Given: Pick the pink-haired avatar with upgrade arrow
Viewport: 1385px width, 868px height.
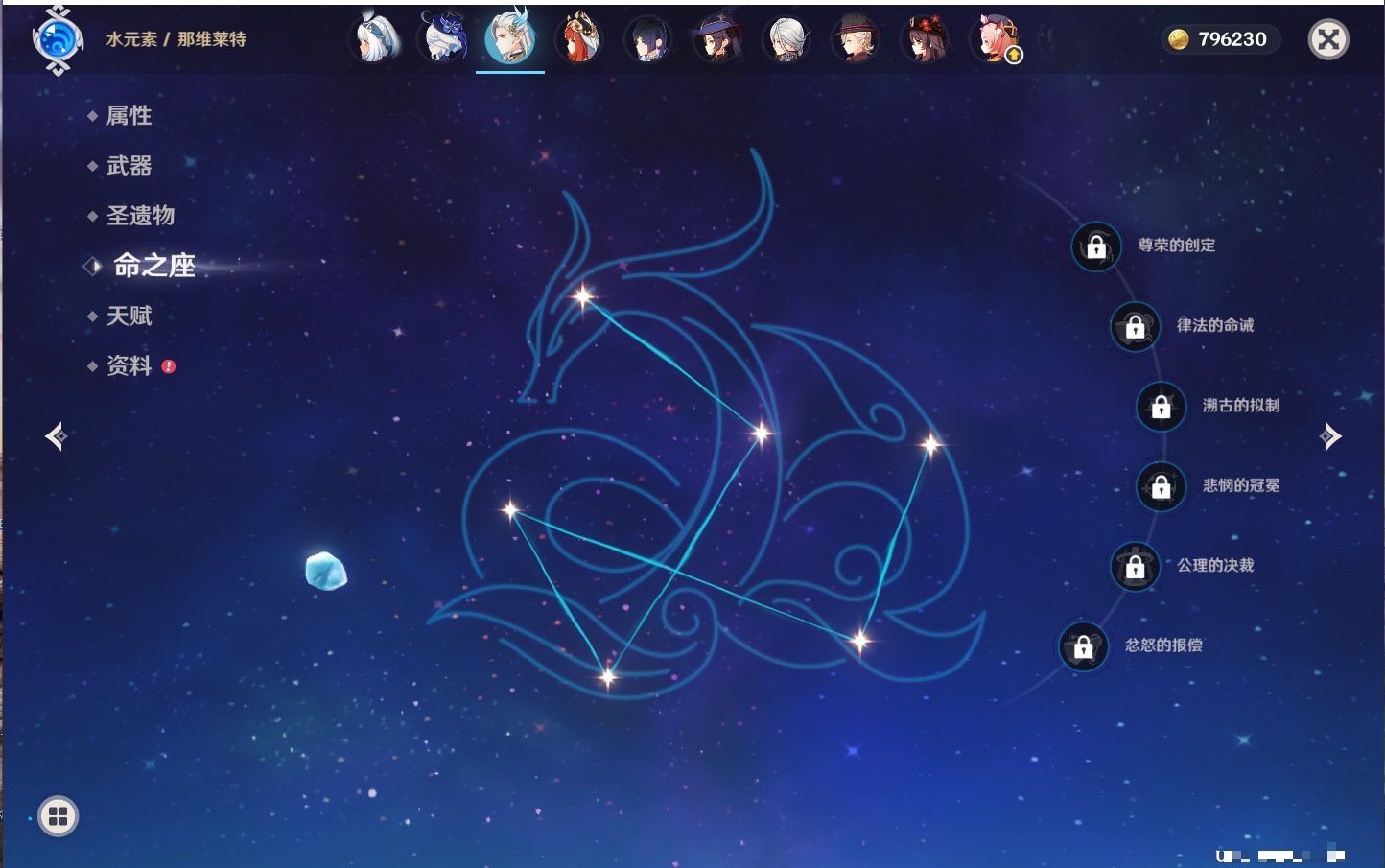Looking at the screenshot, I should click(995, 39).
